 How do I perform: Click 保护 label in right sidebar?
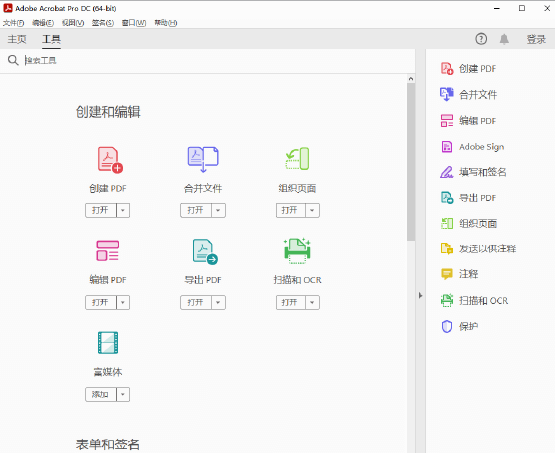coord(468,326)
